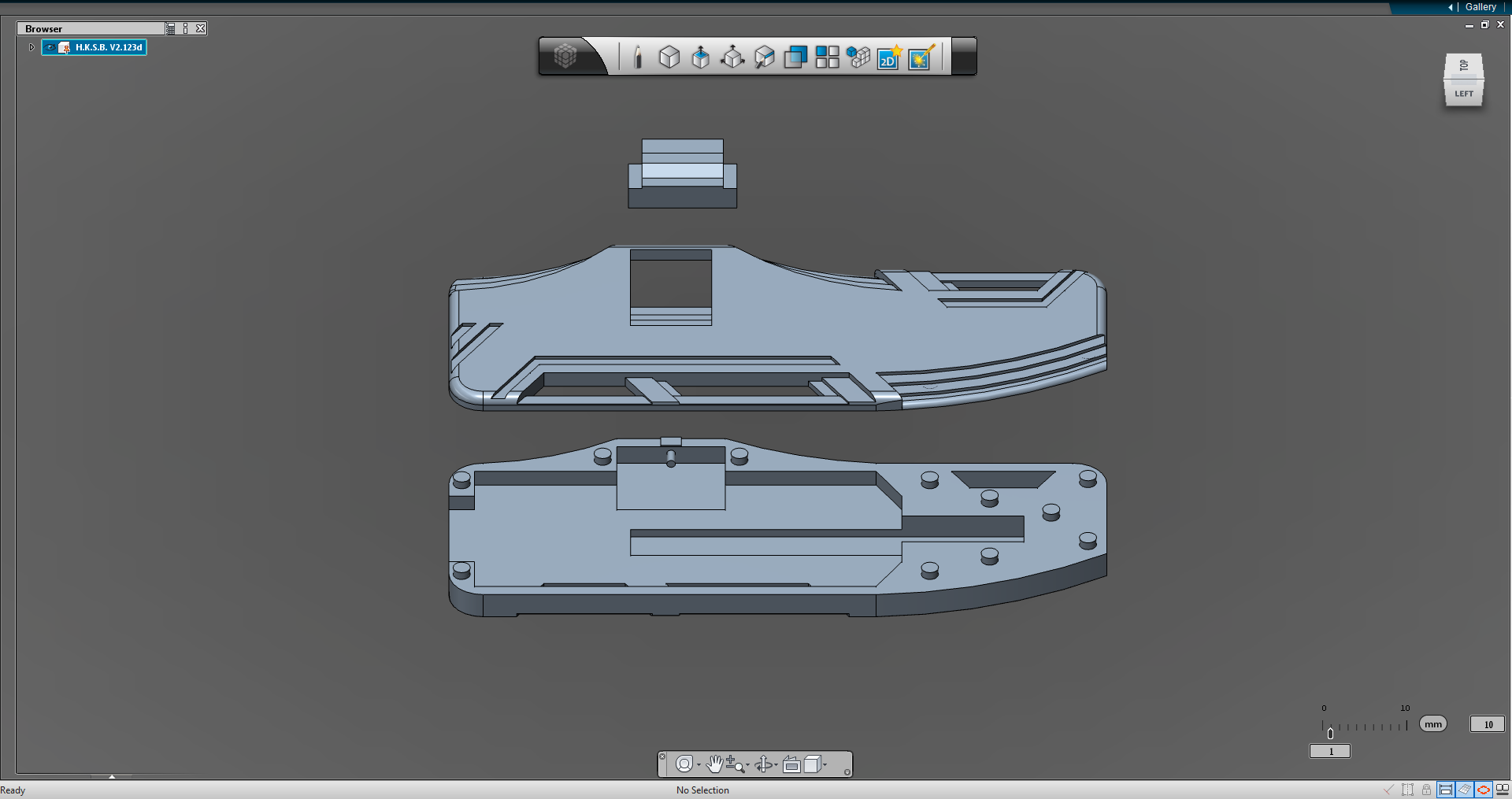Image resolution: width=1512 pixels, height=799 pixels.
Task: Open the Modify tools icon
Action: point(764,57)
